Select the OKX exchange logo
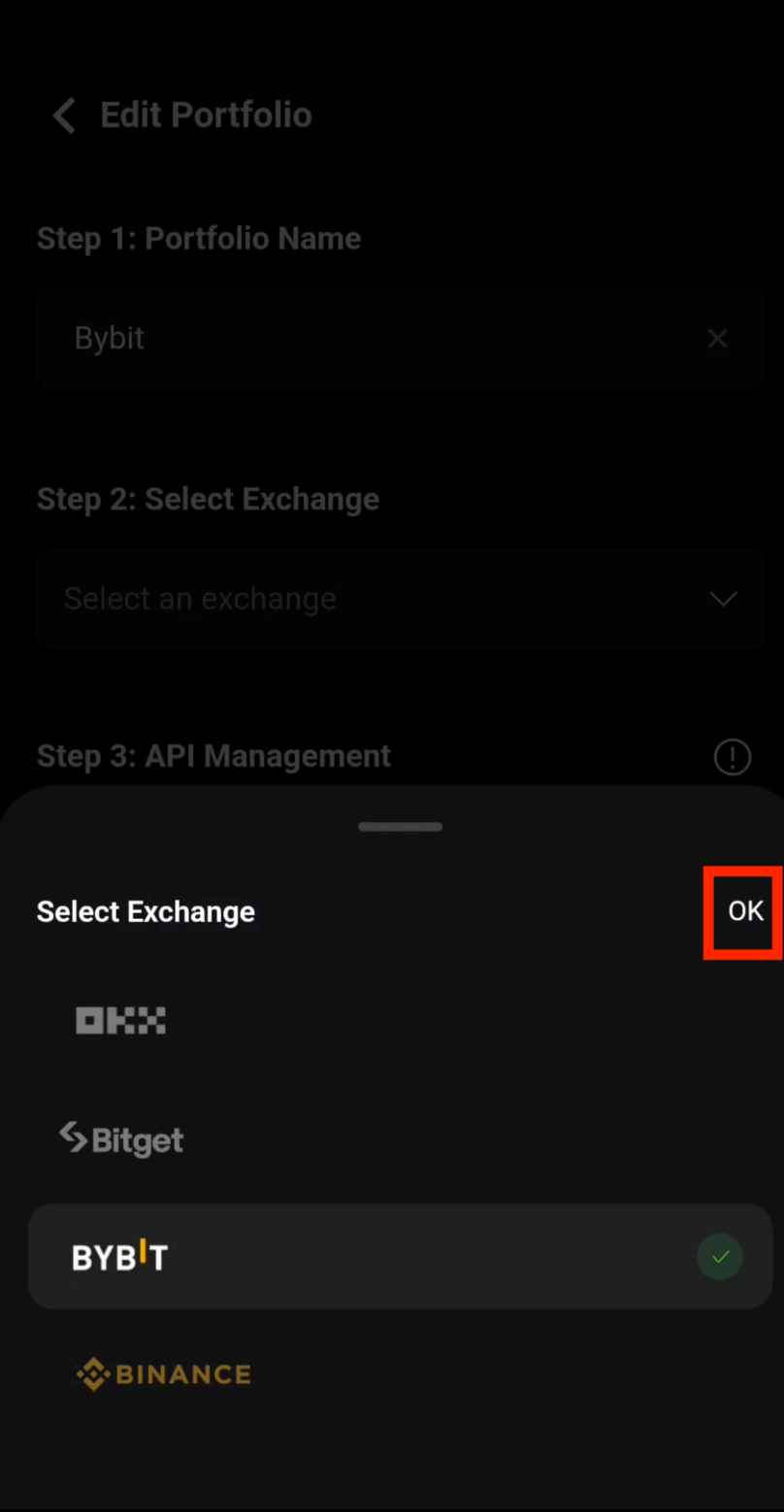The width and height of the screenshot is (784, 1512). click(x=119, y=1020)
